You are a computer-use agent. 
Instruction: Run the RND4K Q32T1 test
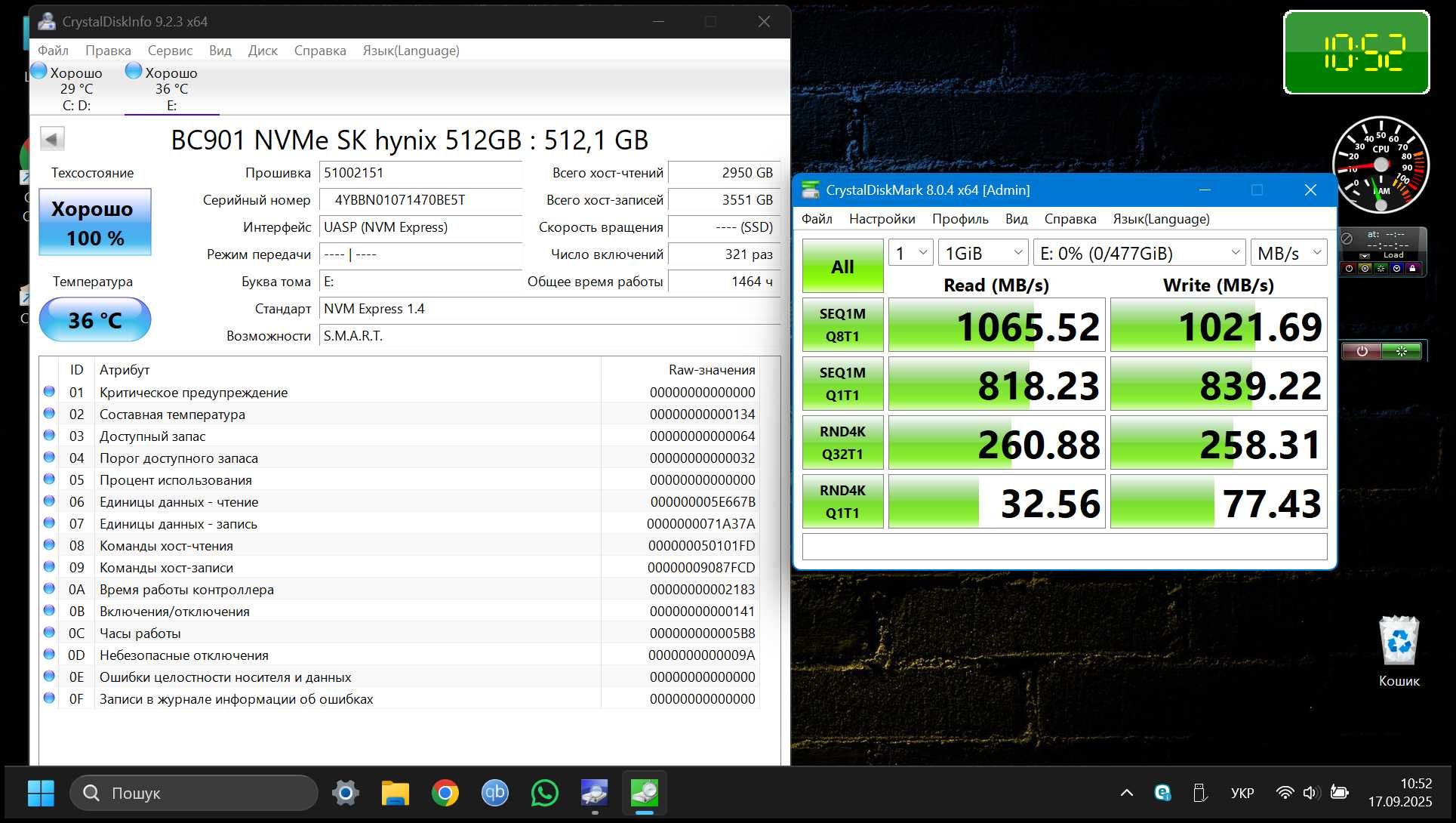(842, 442)
